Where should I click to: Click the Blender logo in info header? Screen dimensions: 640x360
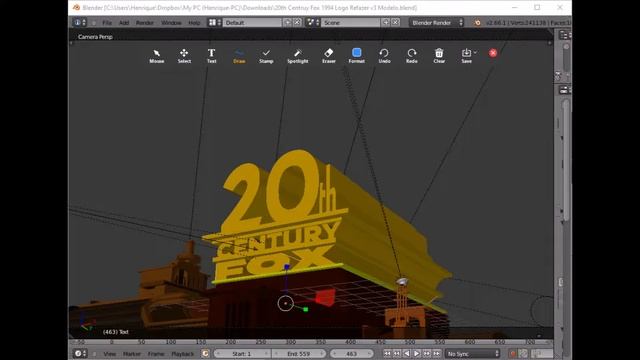pyautogui.click(x=477, y=23)
